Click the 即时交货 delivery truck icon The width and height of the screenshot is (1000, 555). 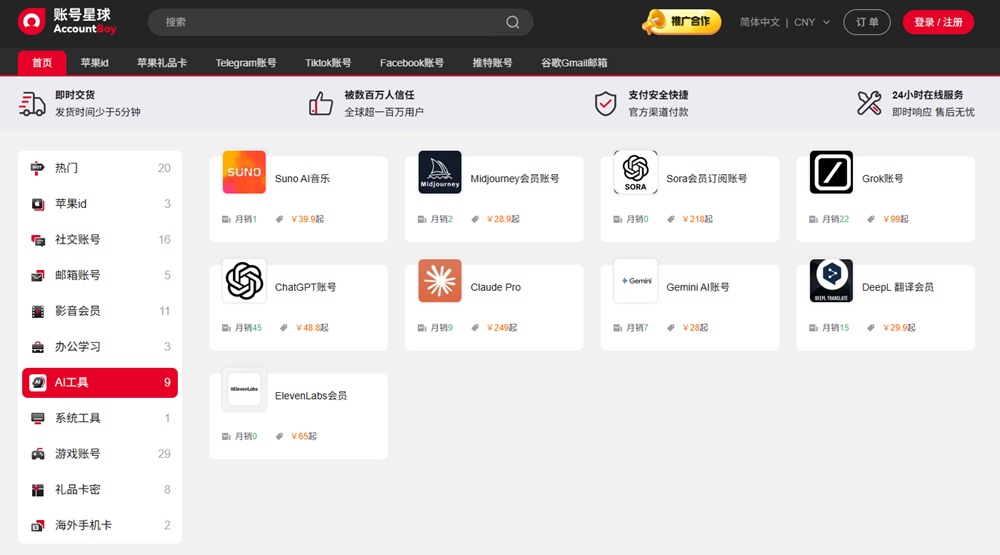[x=32, y=103]
